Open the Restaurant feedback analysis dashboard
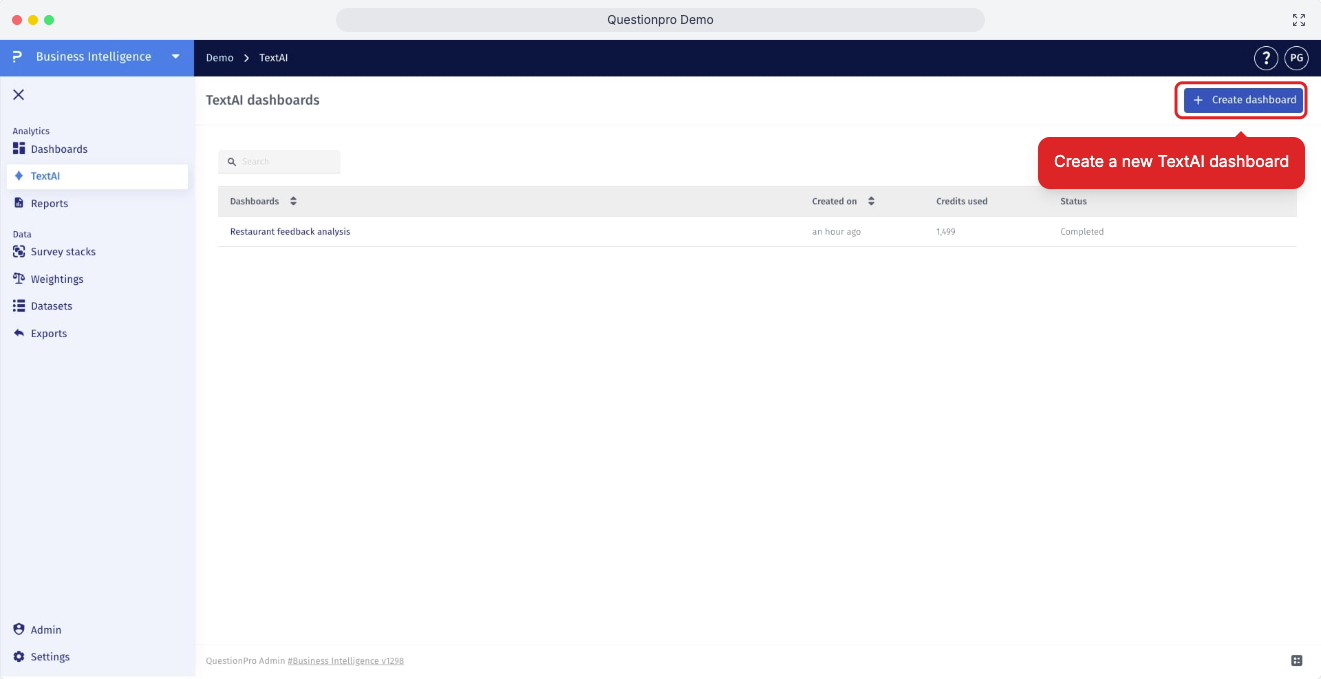Screen dimensions: 1321x679 290,232
